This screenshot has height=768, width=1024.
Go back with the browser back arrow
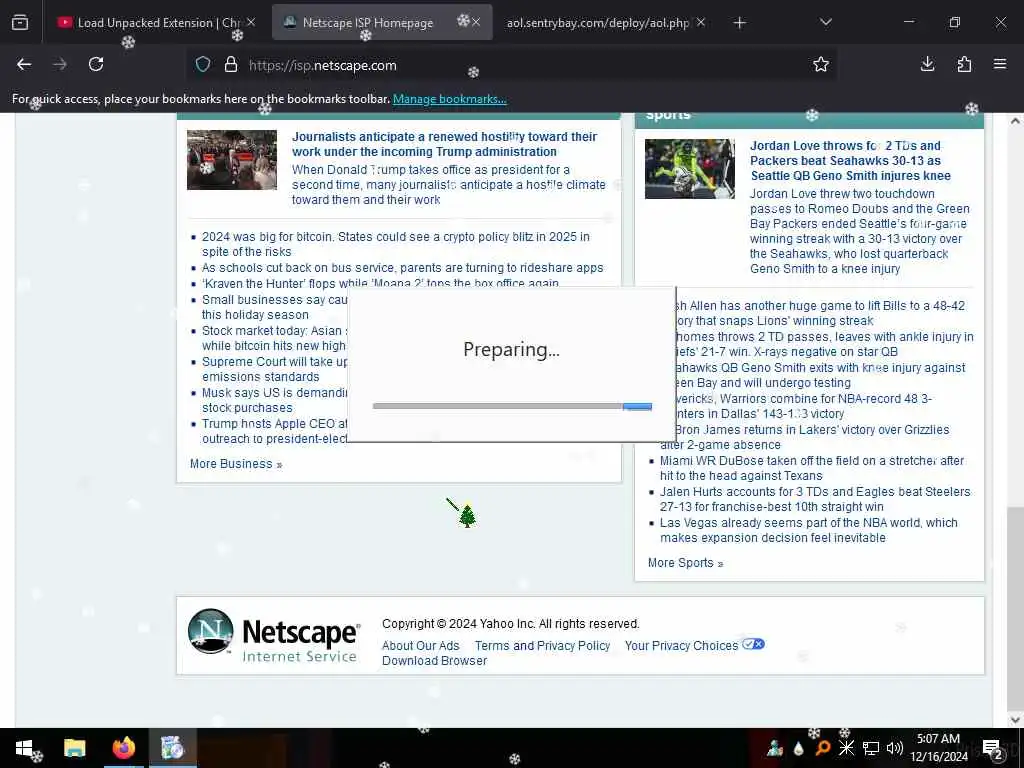(x=24, y=64)
